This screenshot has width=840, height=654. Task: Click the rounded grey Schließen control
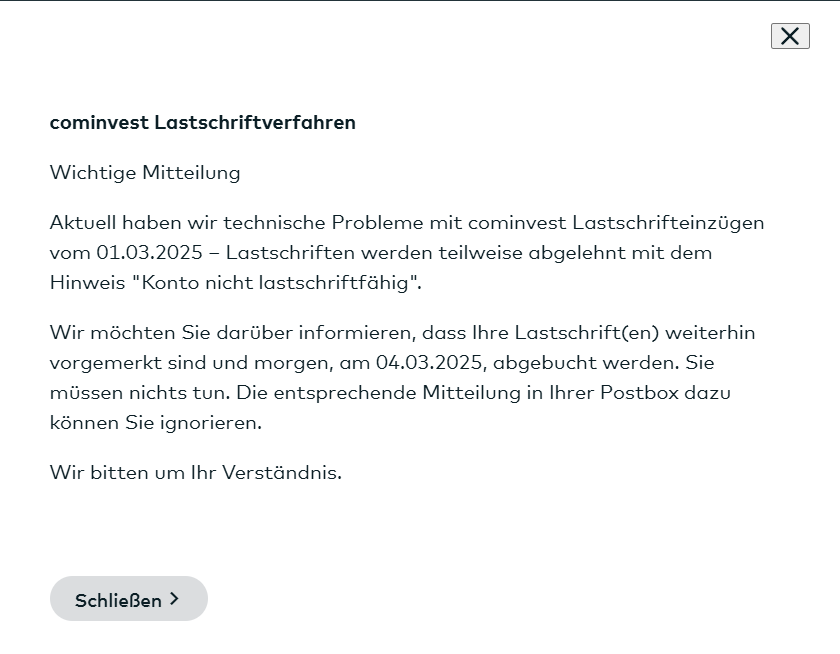click(x=128, y=598)
